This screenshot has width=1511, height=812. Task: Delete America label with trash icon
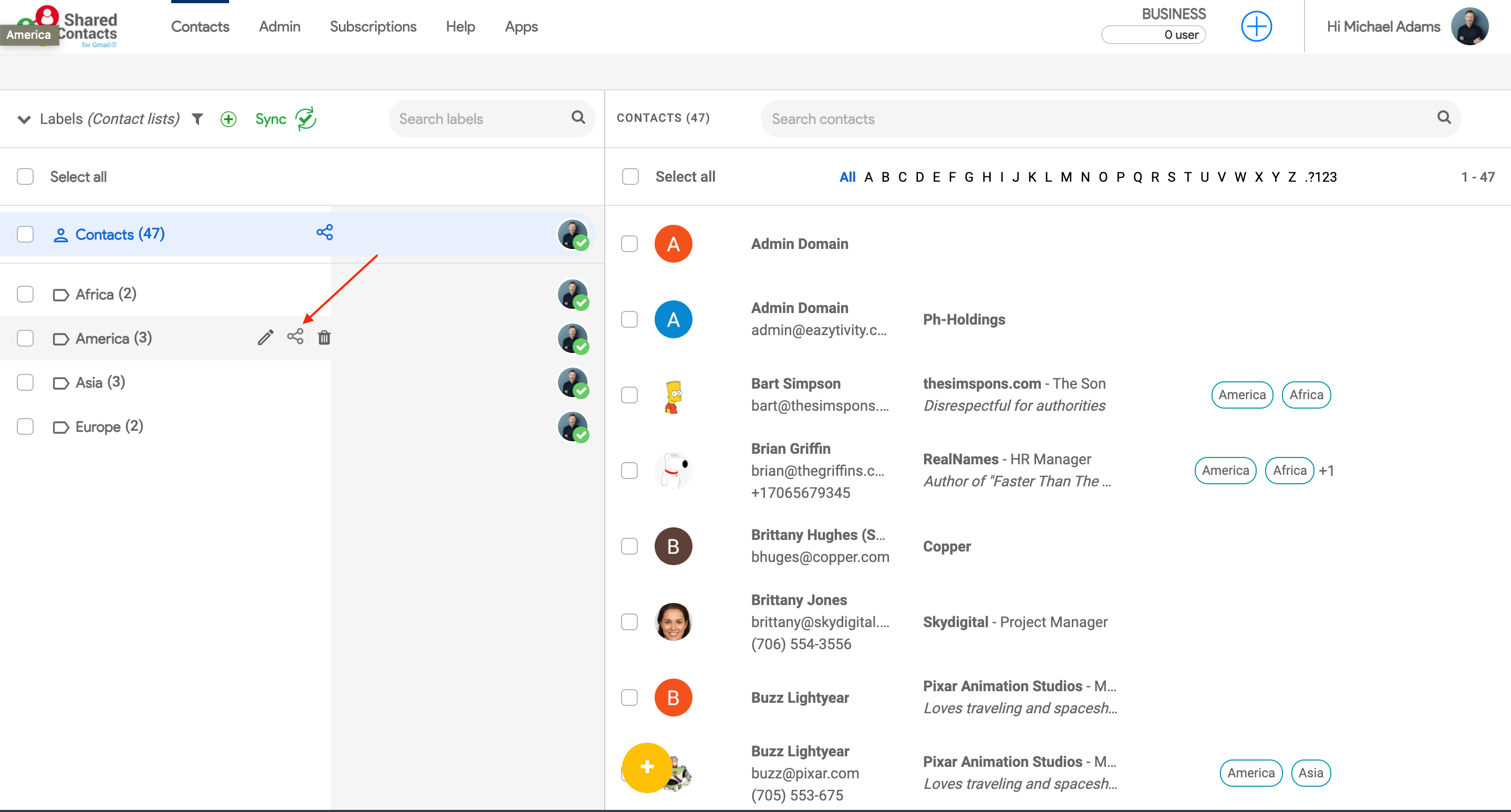(x=324, y=337)
